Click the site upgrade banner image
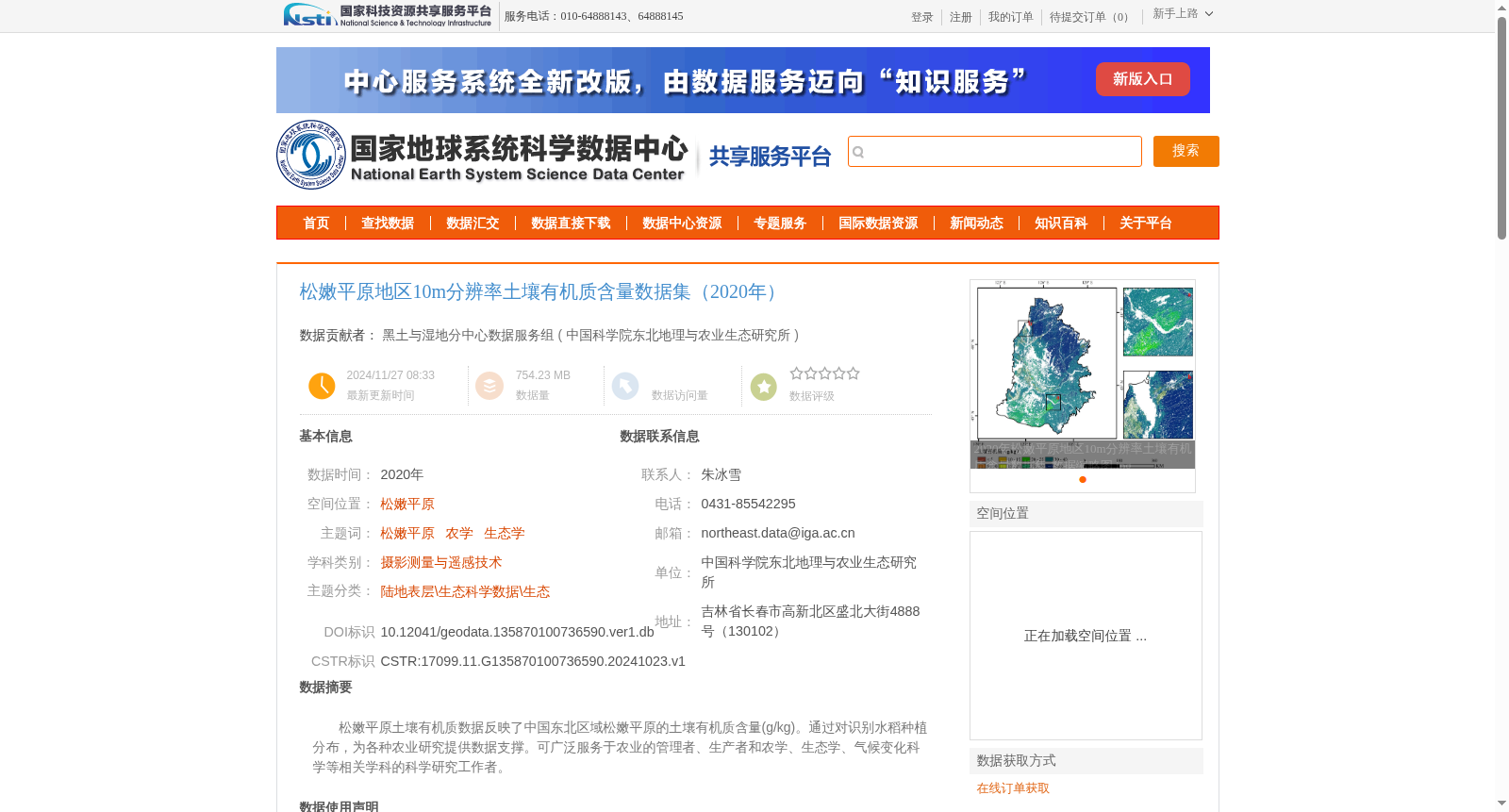This screenshot has width=1509, height=812. pyautogui.click(x=743, y=80)
